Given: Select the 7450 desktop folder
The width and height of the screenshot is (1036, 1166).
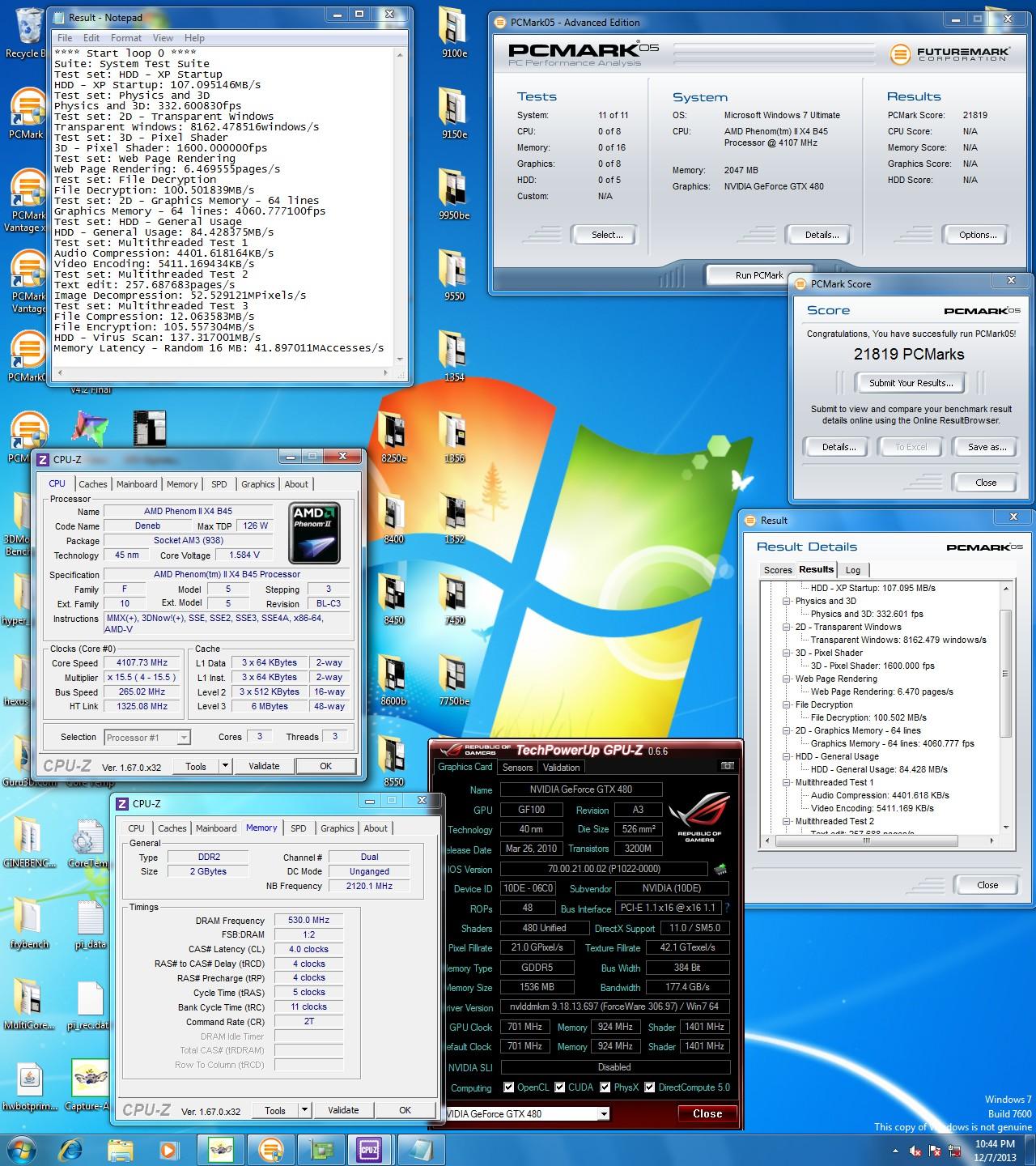Looking at the screenshot, I should (454, 601).
